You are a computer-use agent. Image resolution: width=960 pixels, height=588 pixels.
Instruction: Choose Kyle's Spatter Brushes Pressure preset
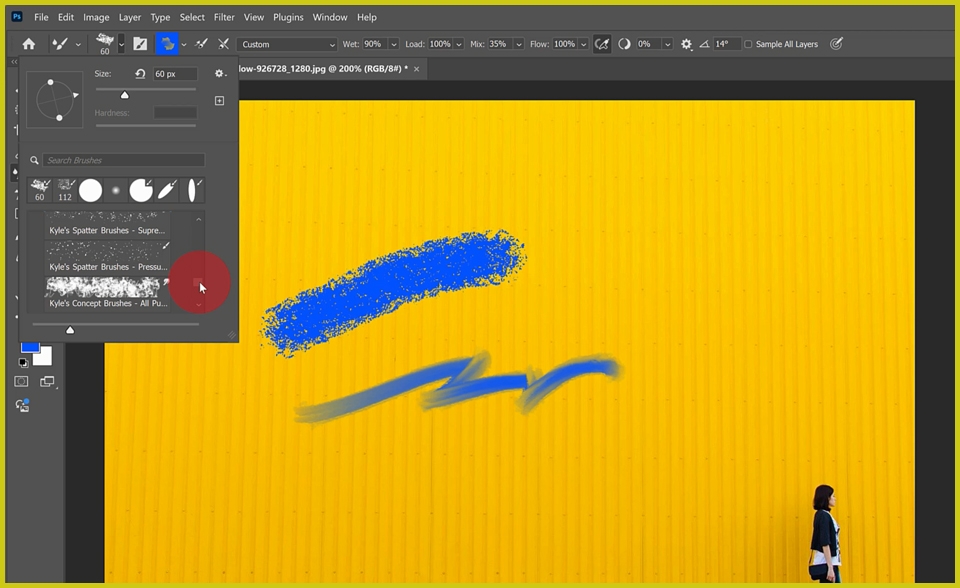pos(107,257)
